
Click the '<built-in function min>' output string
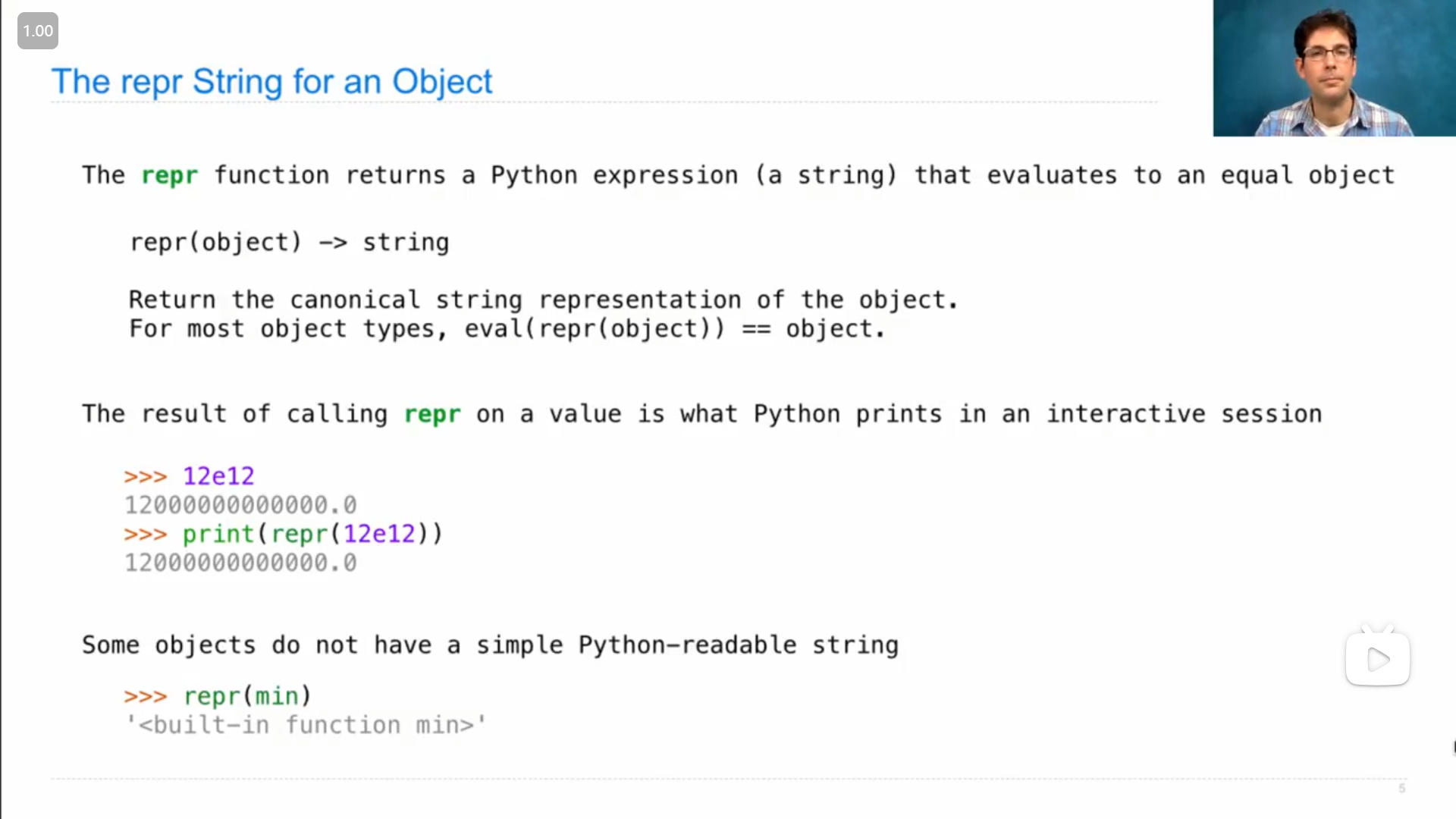[x=306, y=725]
